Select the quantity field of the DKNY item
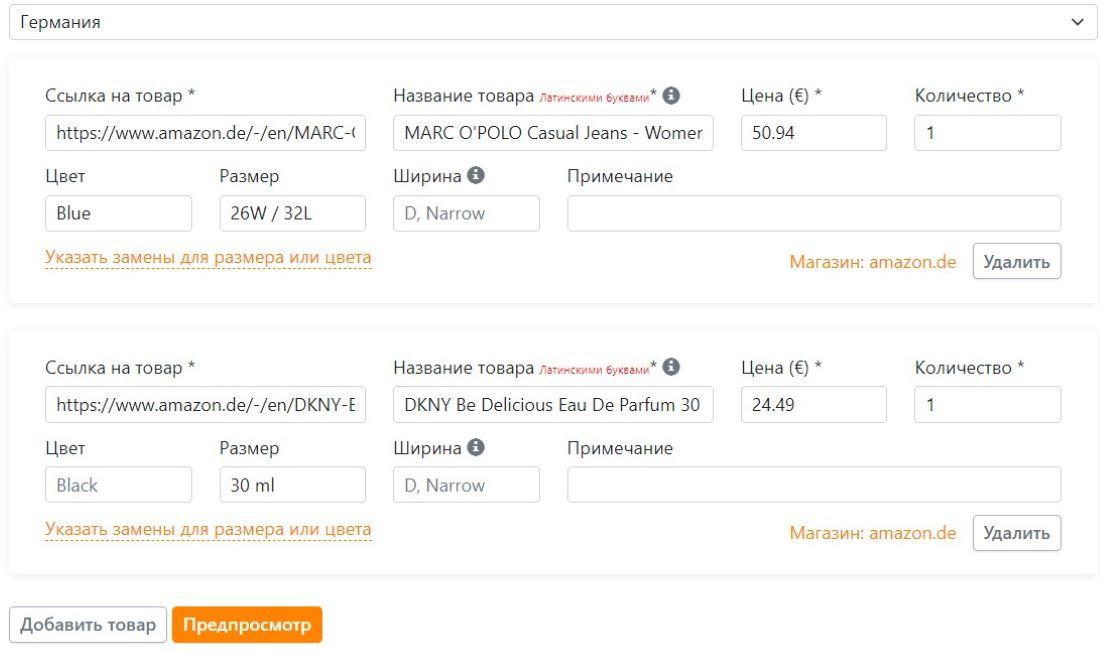Viewport: 1100px width, 651px height. pyautogui.click(x=986, y=405)
